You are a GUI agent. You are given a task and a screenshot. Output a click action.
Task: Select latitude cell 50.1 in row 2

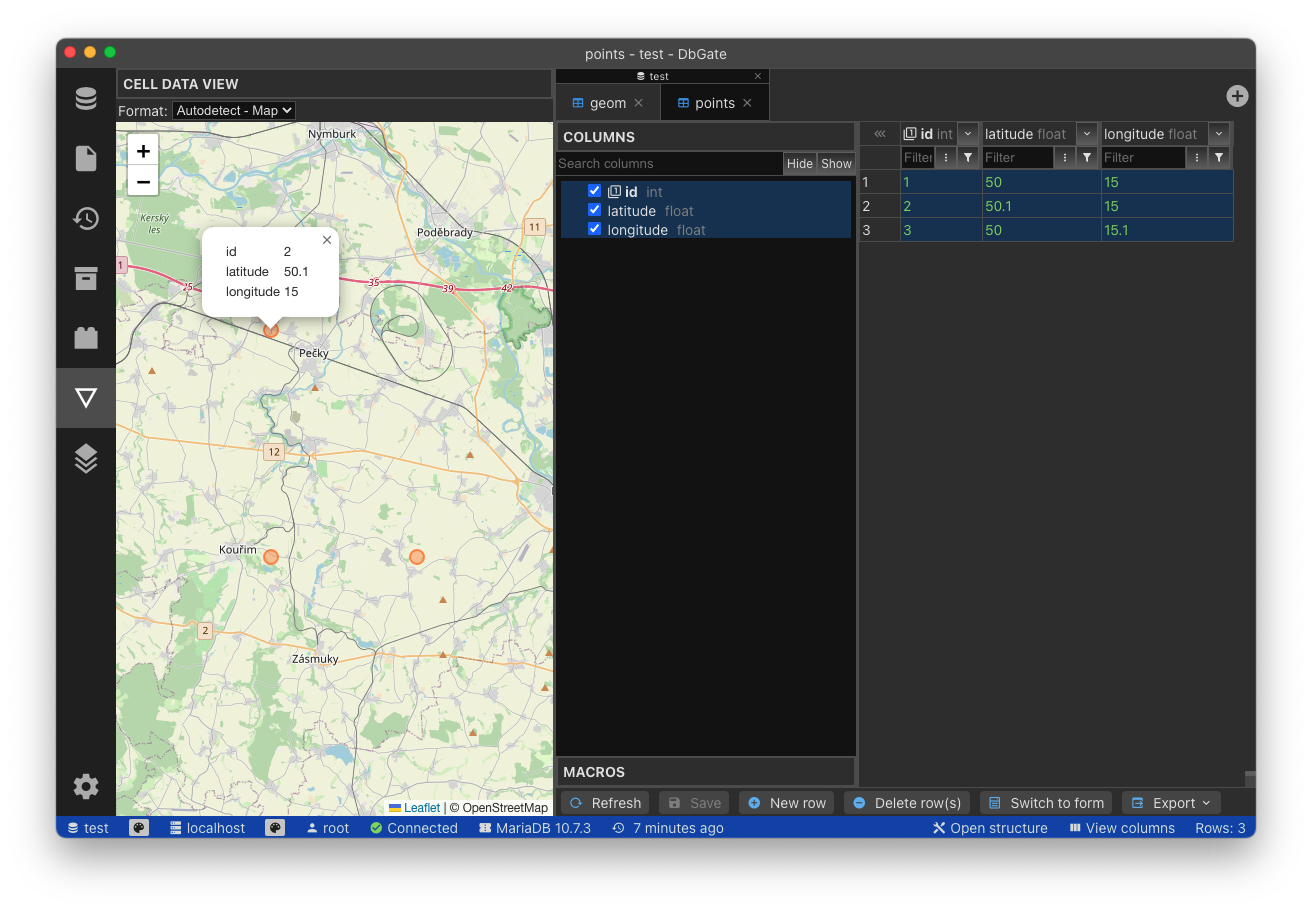click(1041, 206)
